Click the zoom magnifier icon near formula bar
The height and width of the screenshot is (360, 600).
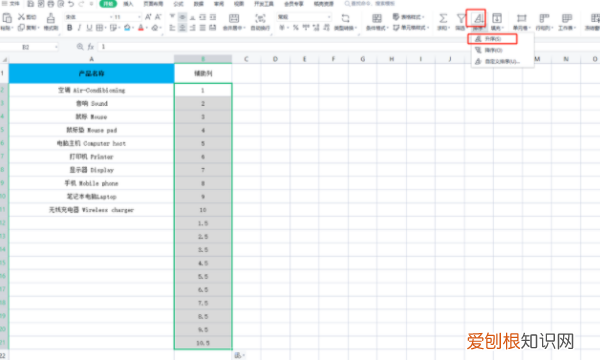pos(80,47)
